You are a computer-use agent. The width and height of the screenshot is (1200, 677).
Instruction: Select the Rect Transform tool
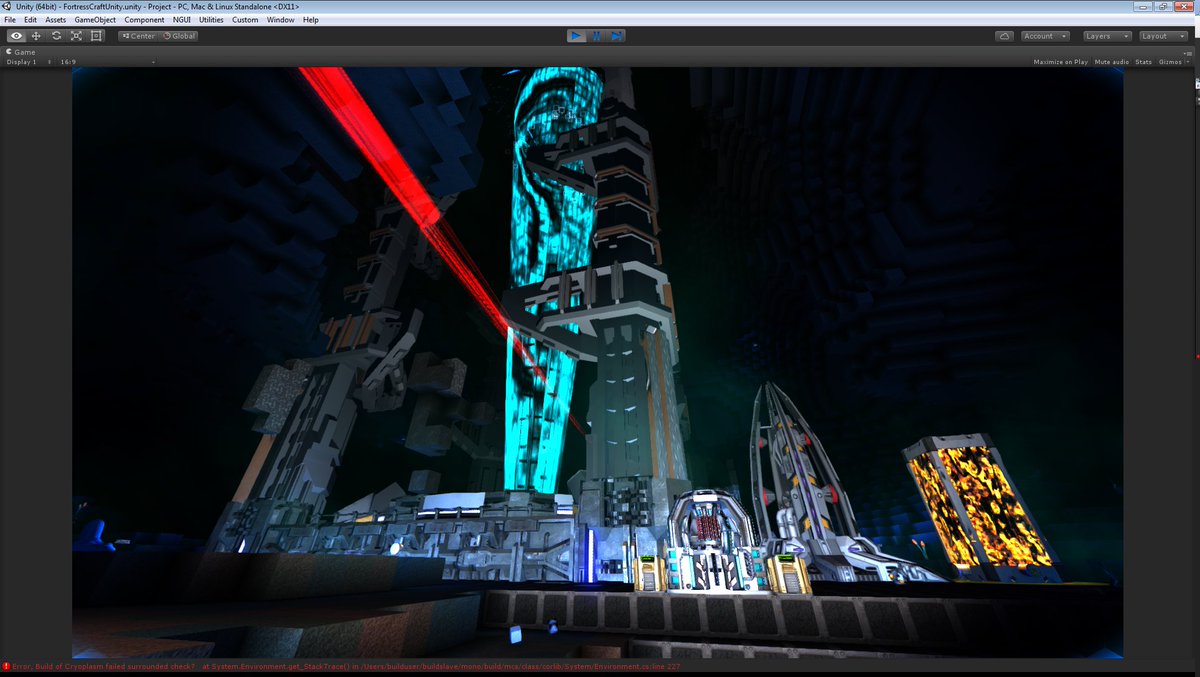click(x=96, y=35)
